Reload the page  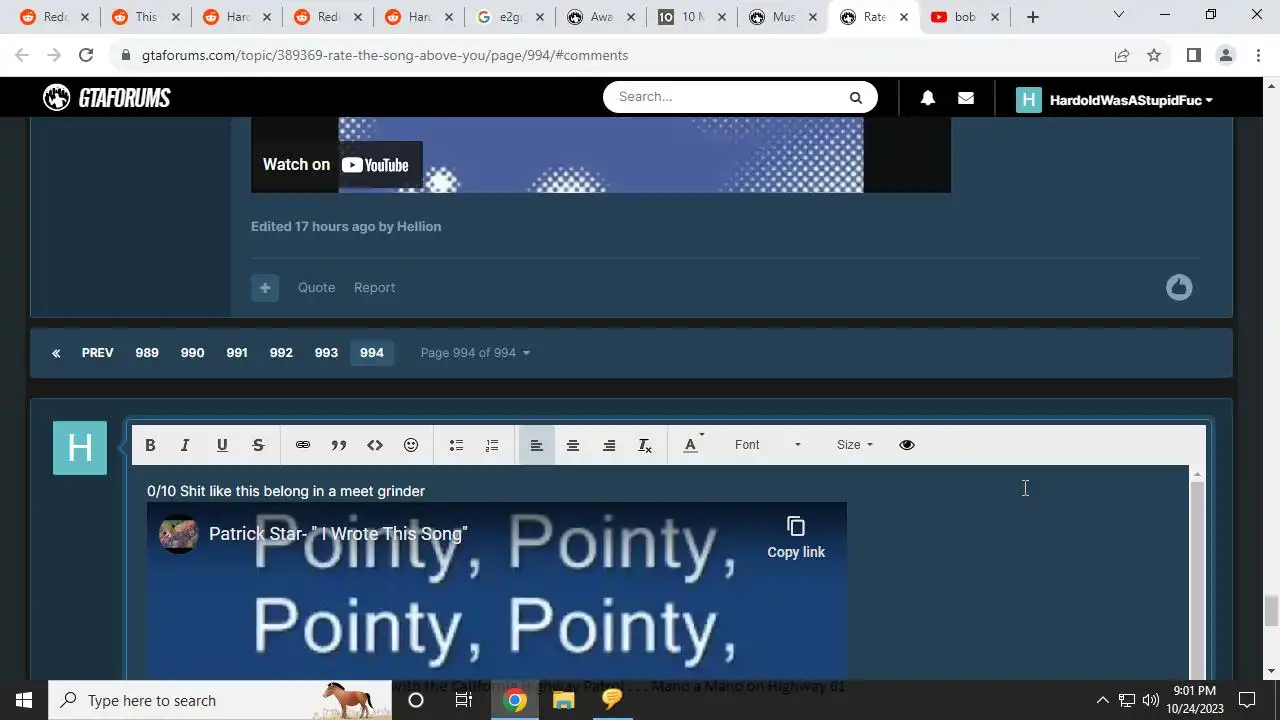point(86,55)
